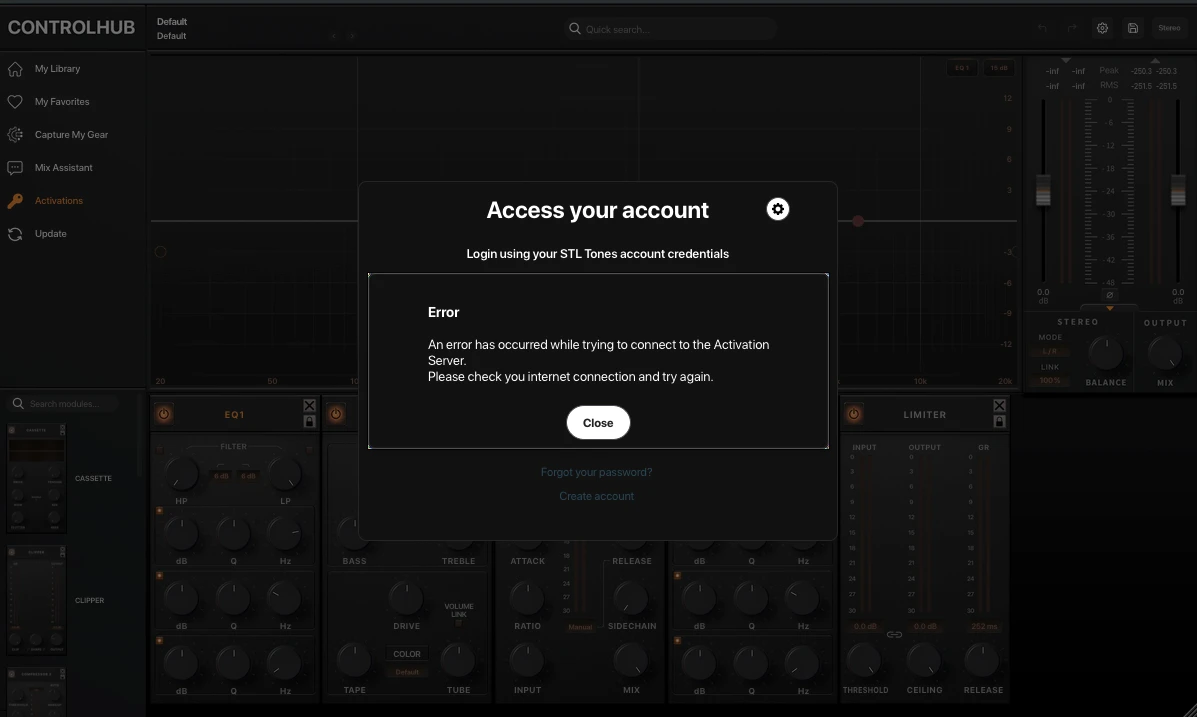Viewport: 1197px width, 717px height.
Task: Open the 15 dB range selector
Action: [999, 68]
